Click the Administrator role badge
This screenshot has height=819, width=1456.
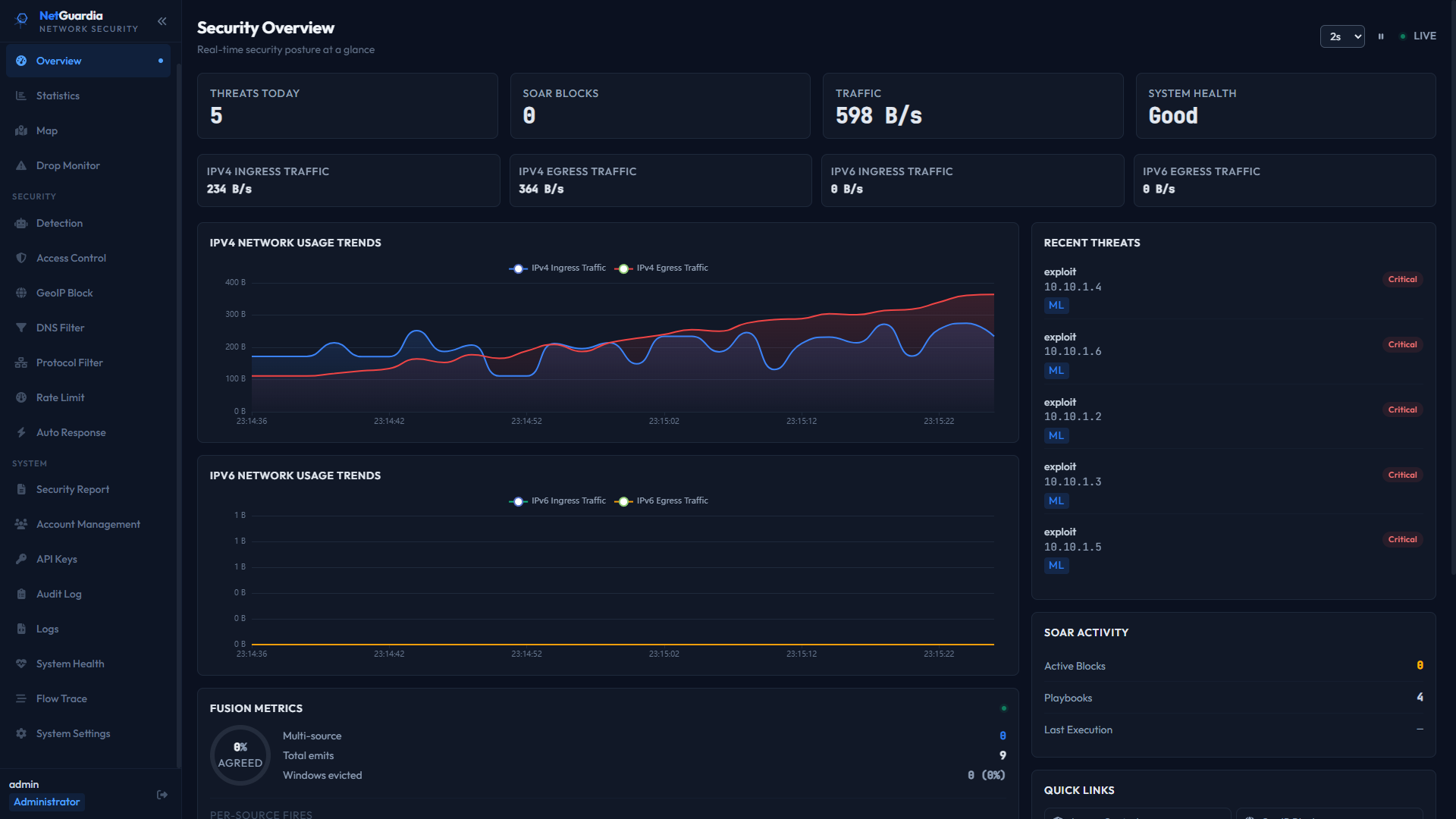pos(46,802)
